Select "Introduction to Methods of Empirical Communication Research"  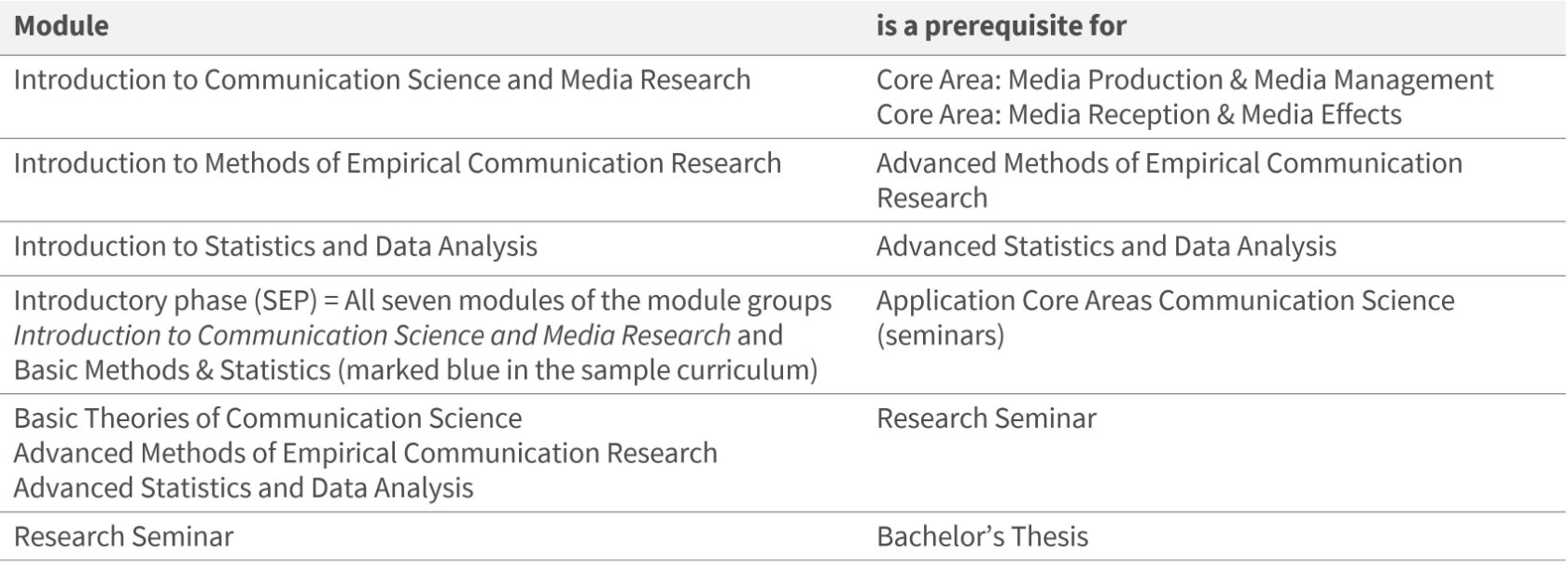tap(397, 163)
